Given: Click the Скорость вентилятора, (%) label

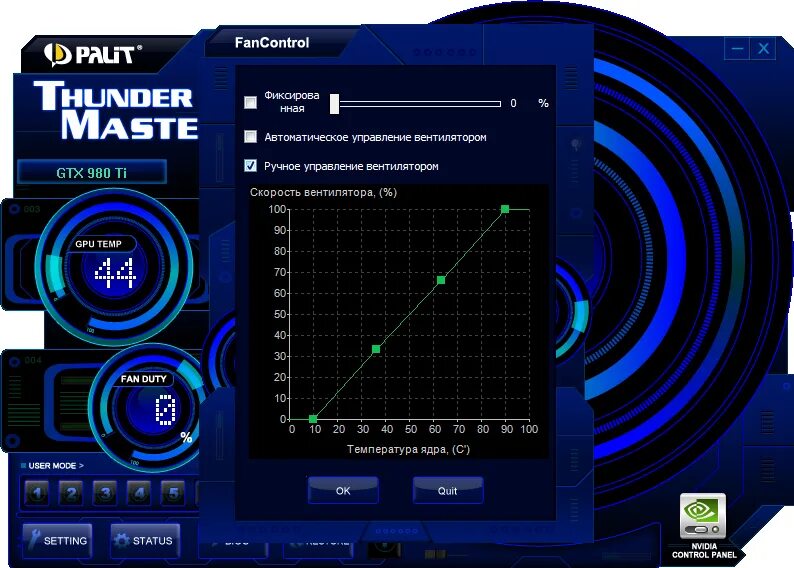Looking at the screenshot, I should click(x=324, y=192).
